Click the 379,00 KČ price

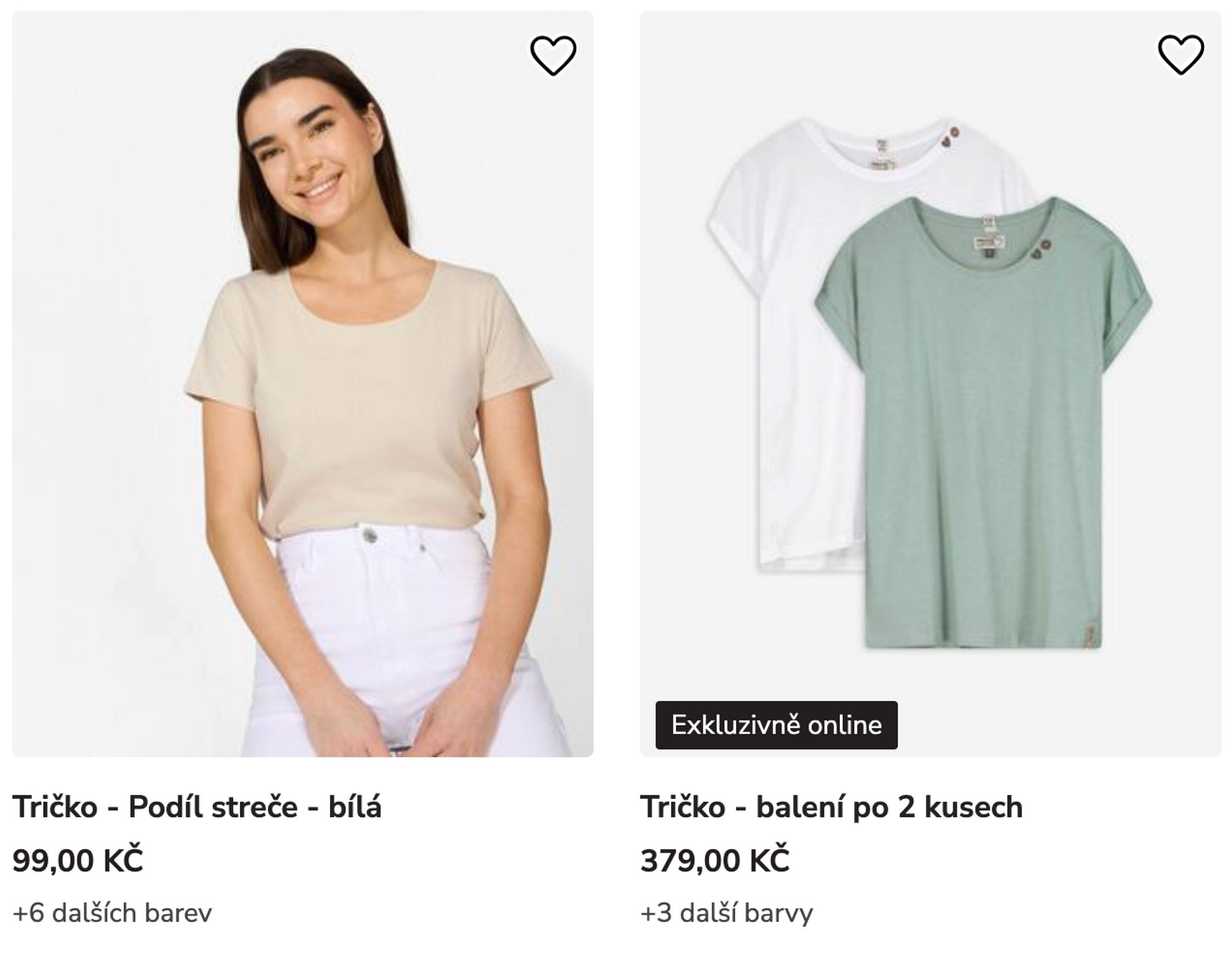click(715, 860)
